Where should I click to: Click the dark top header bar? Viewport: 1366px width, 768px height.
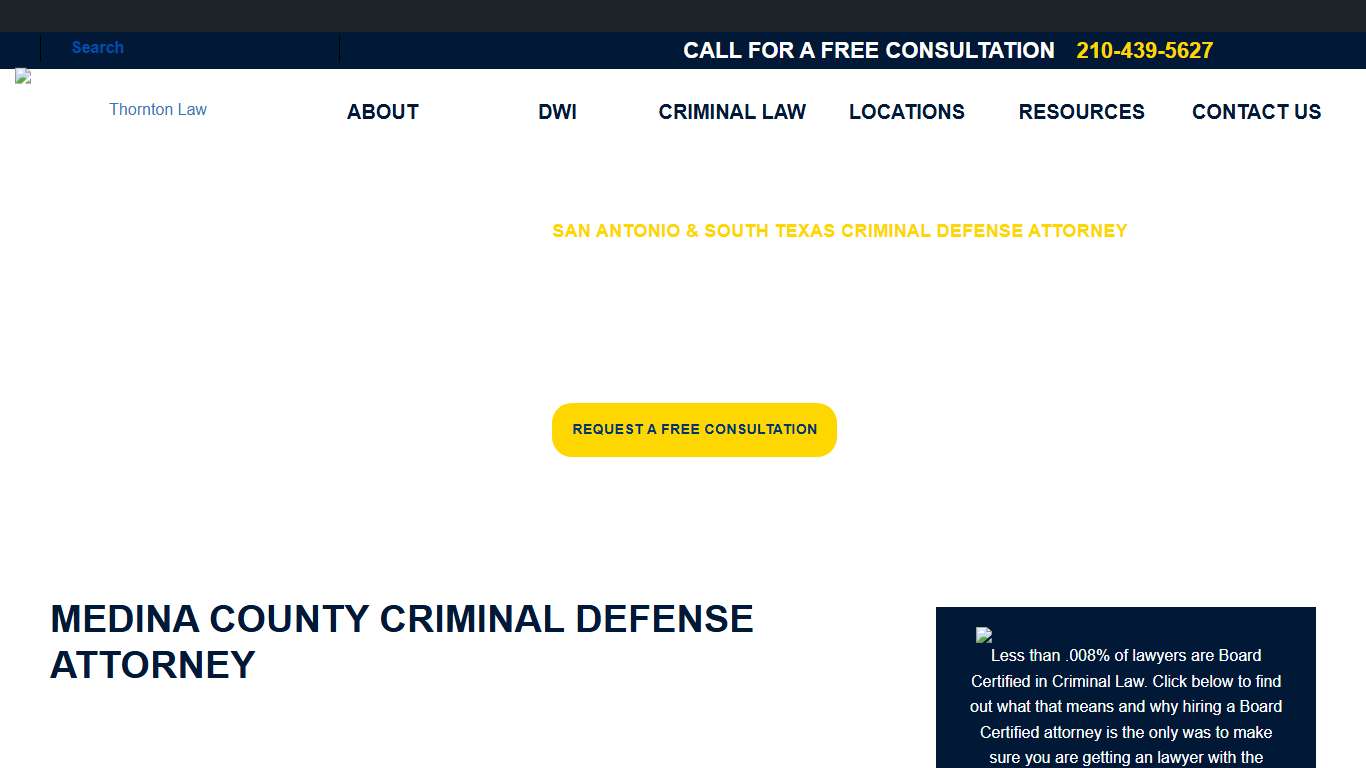683,16
